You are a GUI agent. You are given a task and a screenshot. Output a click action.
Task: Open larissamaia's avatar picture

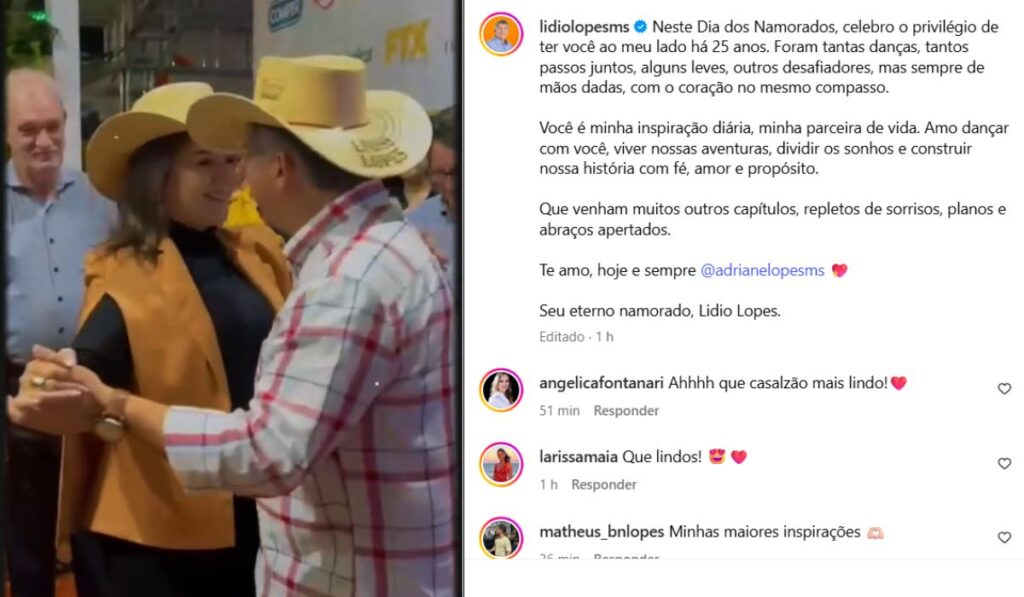point(501,464)
